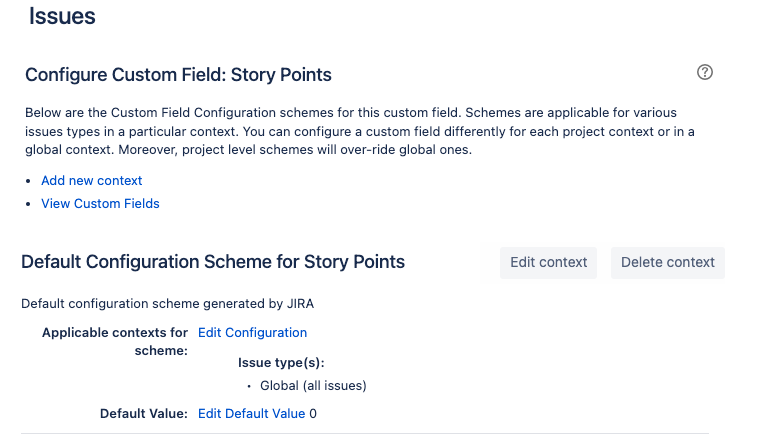Click the Global (all issues) entry
This screenshot has height=434, width=776.
313,386
